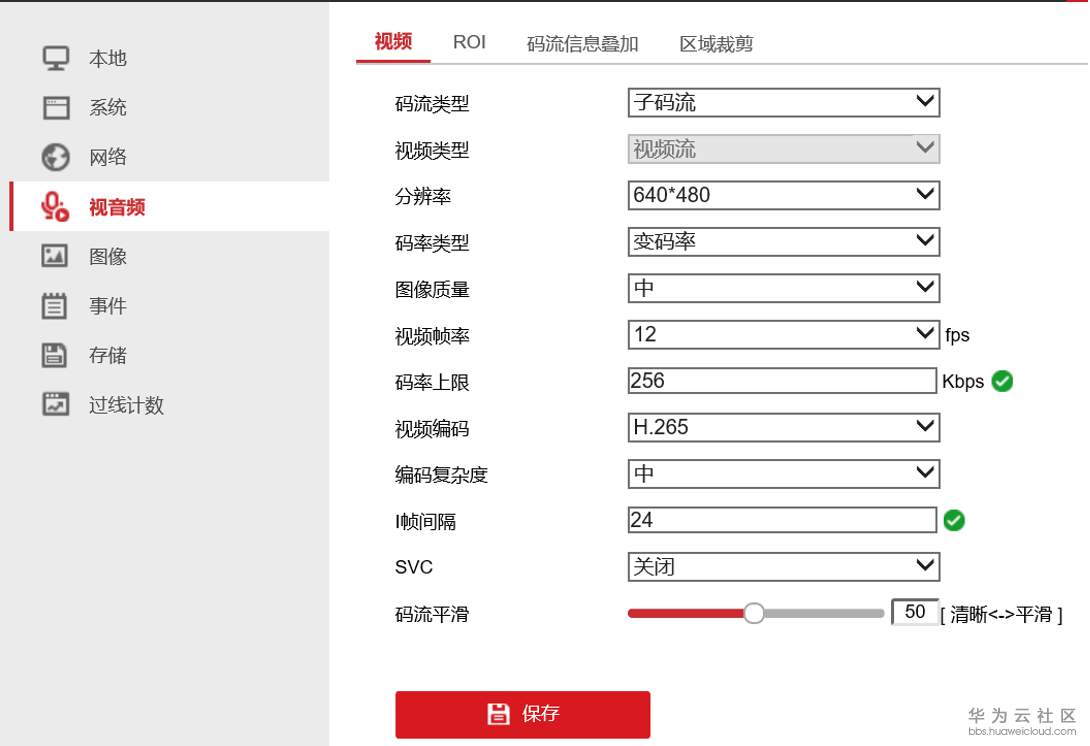Open the 码率类型 dropdown showing 变码率
Viewport: 1090px width, 746px height.
click(x=783, y=241)
